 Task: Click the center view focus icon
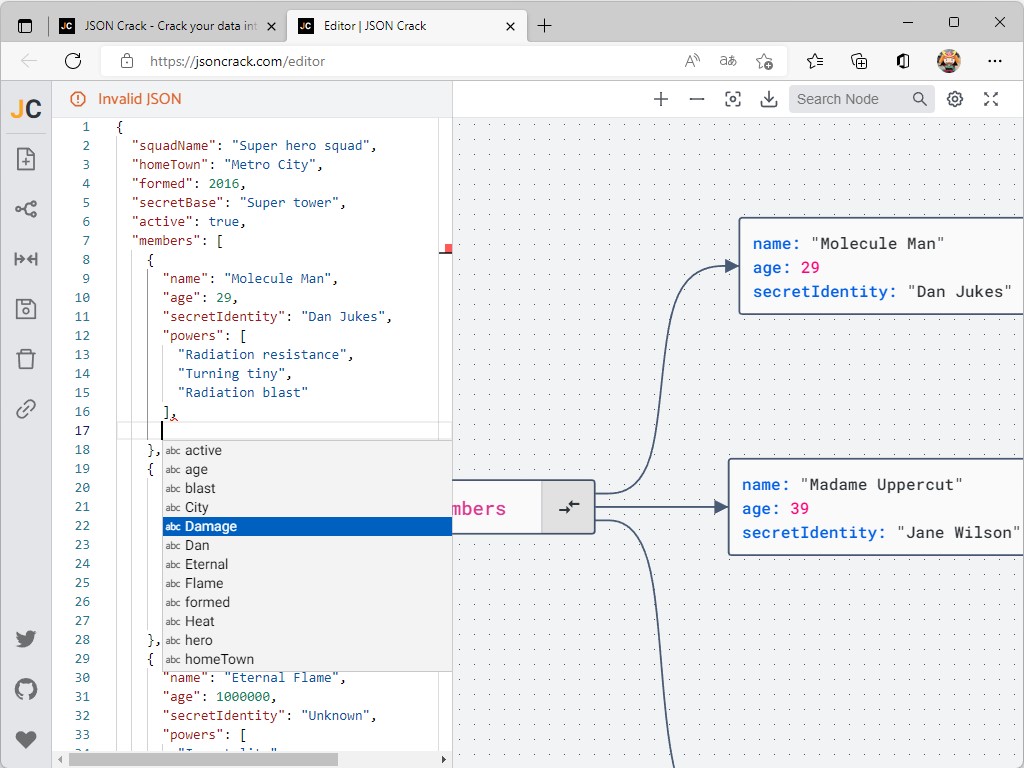pos(733,99)
